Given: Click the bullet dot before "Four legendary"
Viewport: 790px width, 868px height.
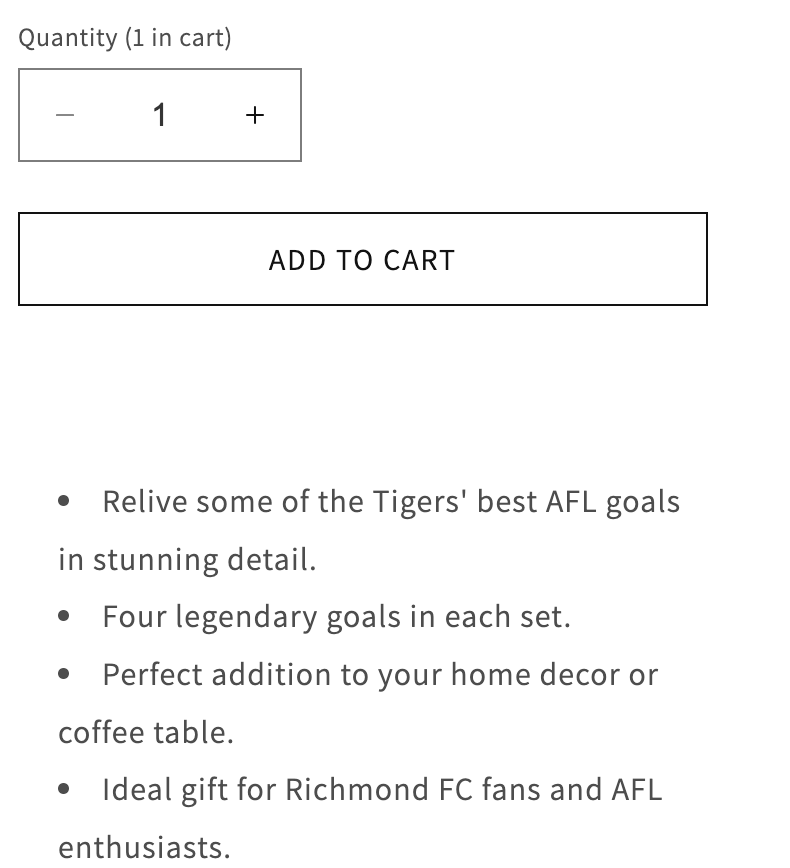Looking at the screenshot, I should click(x=64, y=616).
